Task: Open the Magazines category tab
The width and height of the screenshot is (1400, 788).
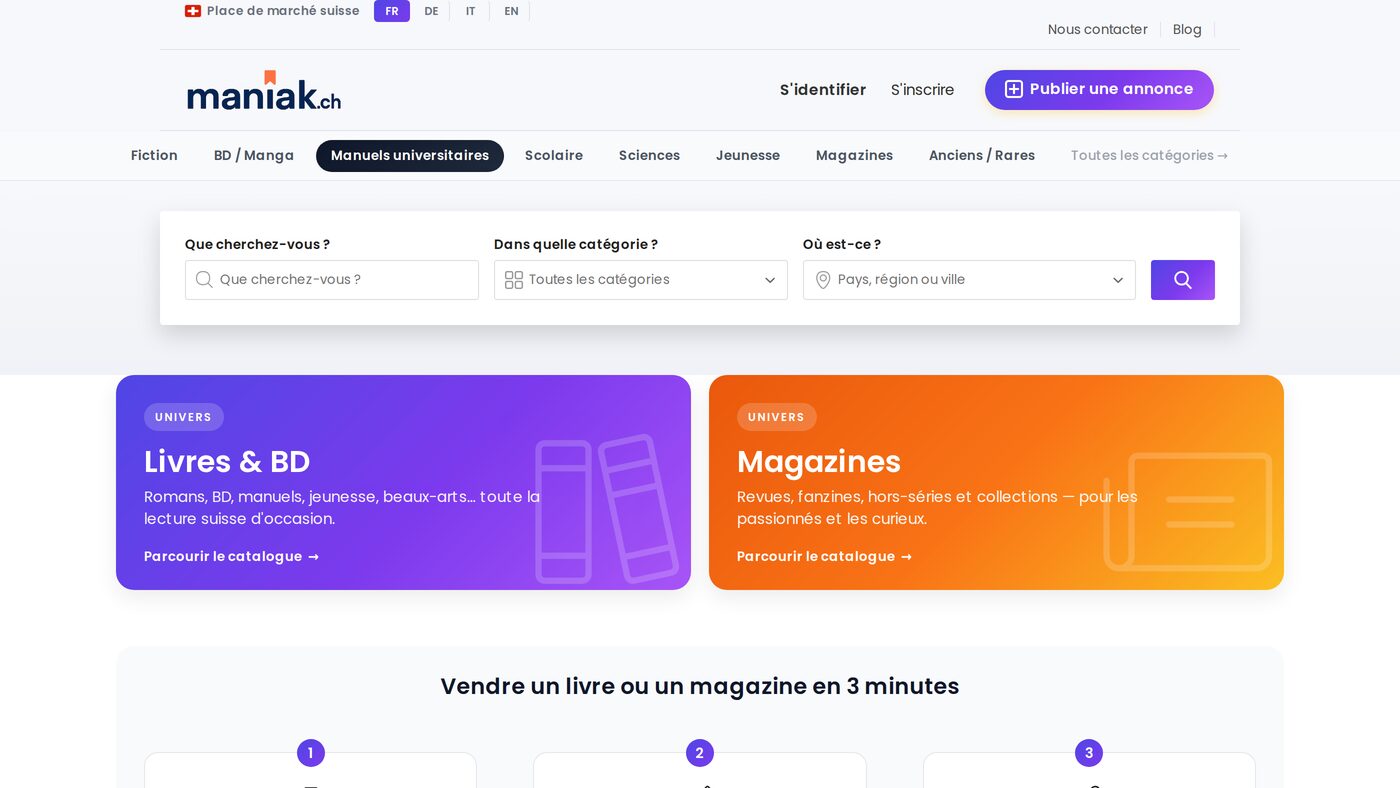Action: (x=854, y=156)
